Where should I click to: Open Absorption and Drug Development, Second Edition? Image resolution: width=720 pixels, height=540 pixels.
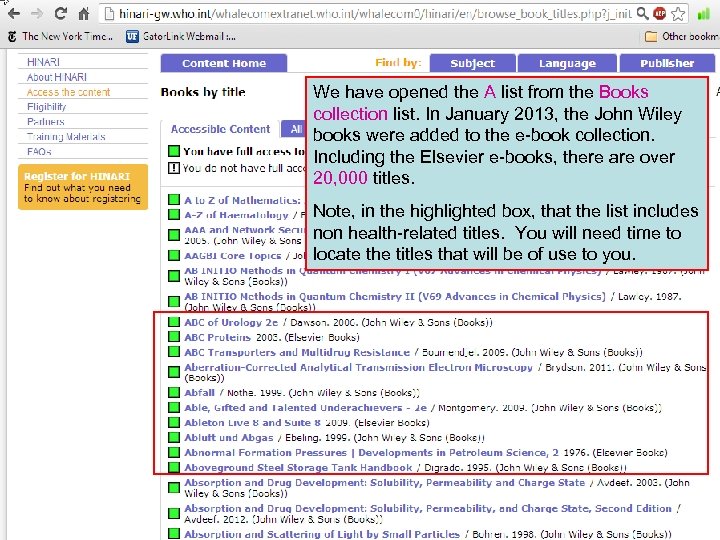pyautogui.click(x=428, y=508)
